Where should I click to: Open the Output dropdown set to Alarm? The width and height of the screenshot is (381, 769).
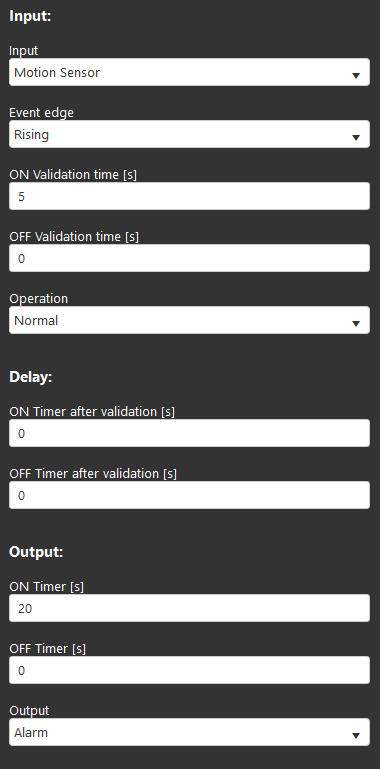click(189, 733)
